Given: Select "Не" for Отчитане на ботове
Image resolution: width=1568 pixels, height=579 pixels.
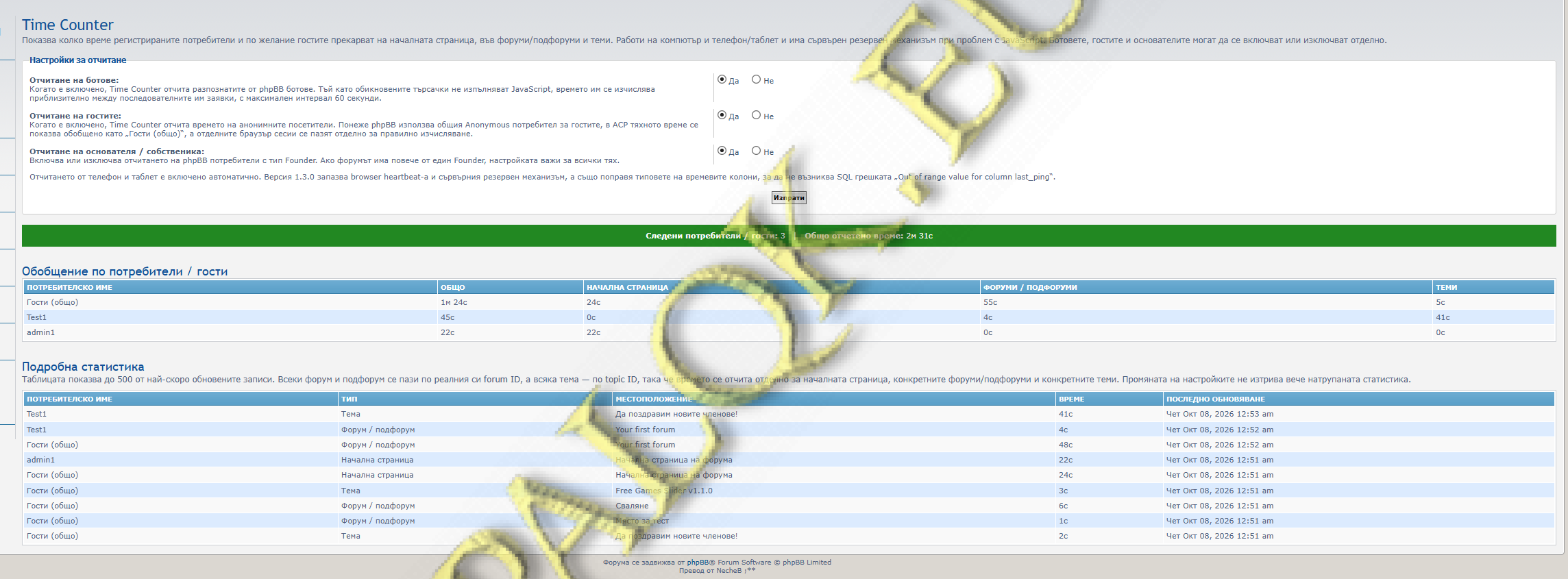Looking at the screenshot, I should [x=756, y=79].
